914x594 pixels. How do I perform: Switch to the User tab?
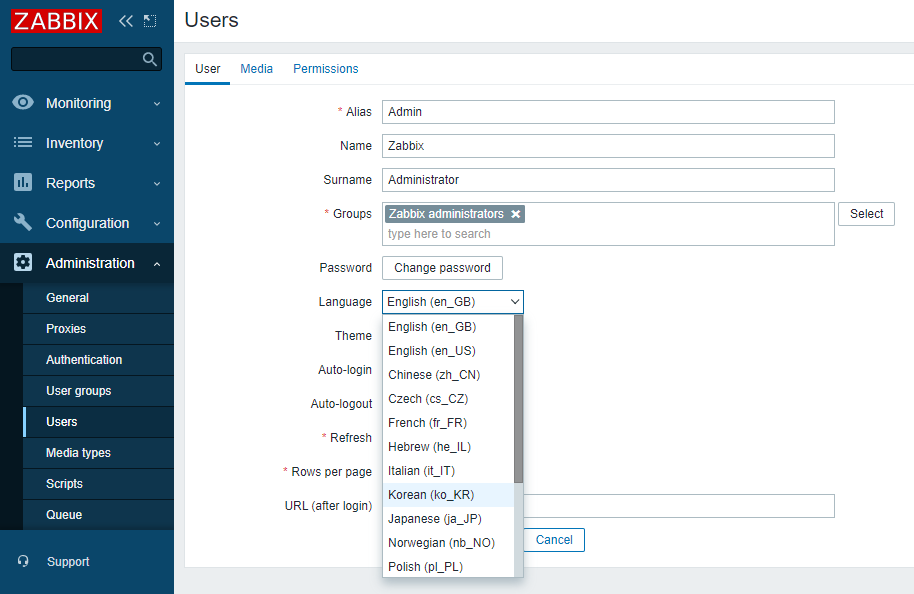tap(208, 69)
